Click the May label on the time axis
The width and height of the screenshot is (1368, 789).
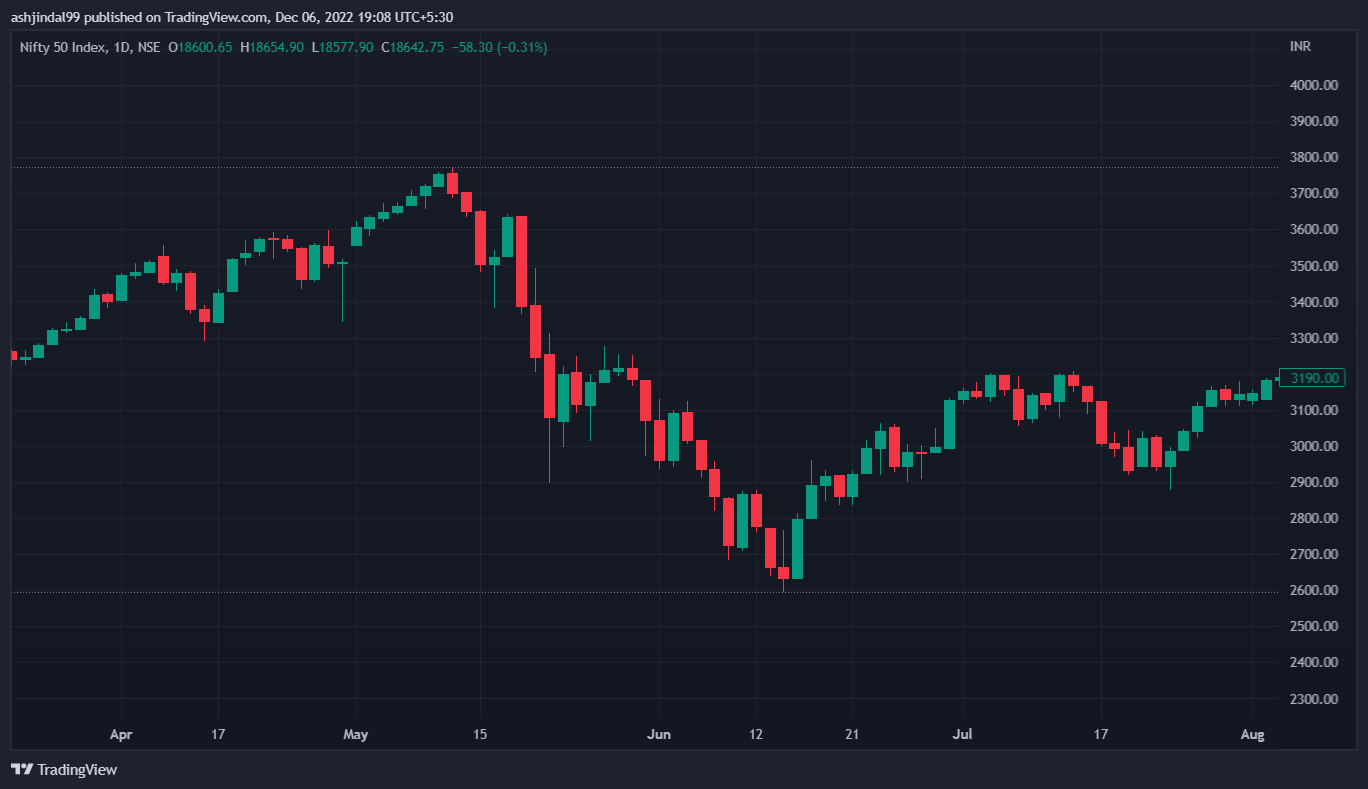(356, 734)
